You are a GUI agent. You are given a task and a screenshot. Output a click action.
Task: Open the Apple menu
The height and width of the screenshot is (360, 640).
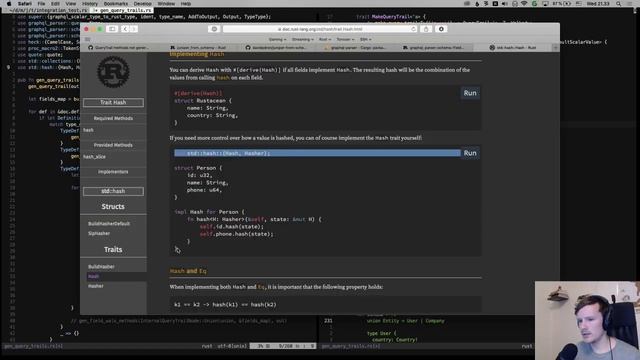point(9,4)
